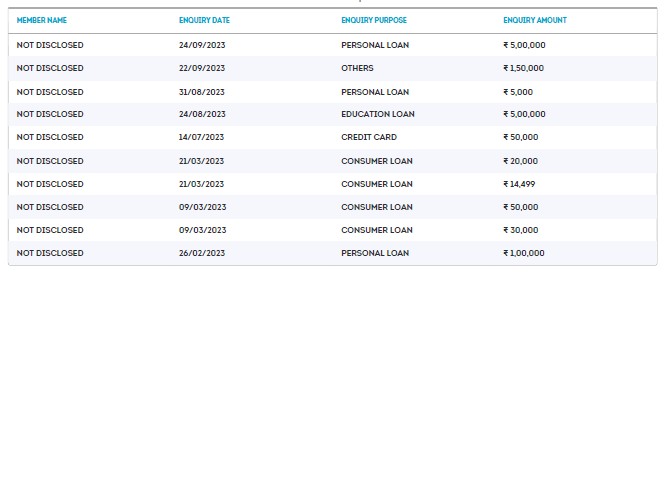This screenshot has height=492, width=668.
Task: Click the Member Name column header
Action: (42, 20)
